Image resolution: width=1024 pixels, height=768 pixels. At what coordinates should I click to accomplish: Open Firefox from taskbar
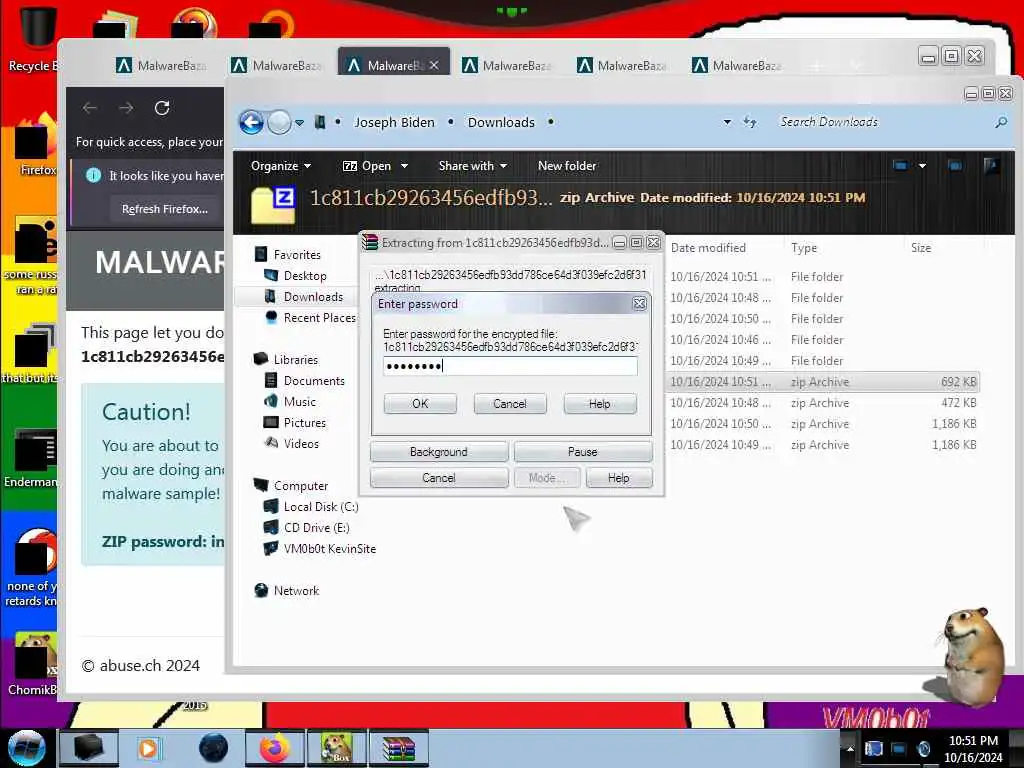click(x=274, y=748)
